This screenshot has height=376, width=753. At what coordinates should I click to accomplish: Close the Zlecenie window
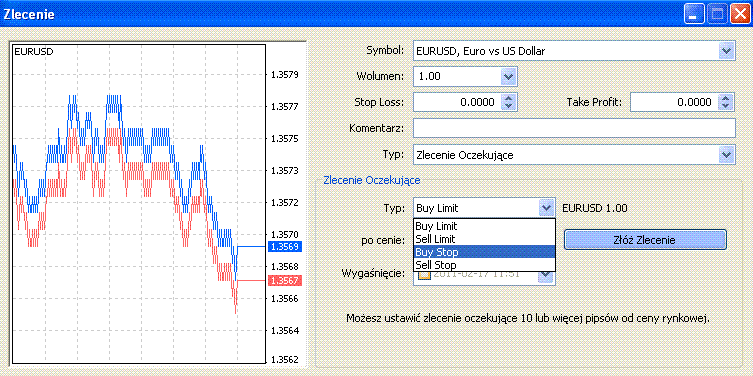point(740,14)
